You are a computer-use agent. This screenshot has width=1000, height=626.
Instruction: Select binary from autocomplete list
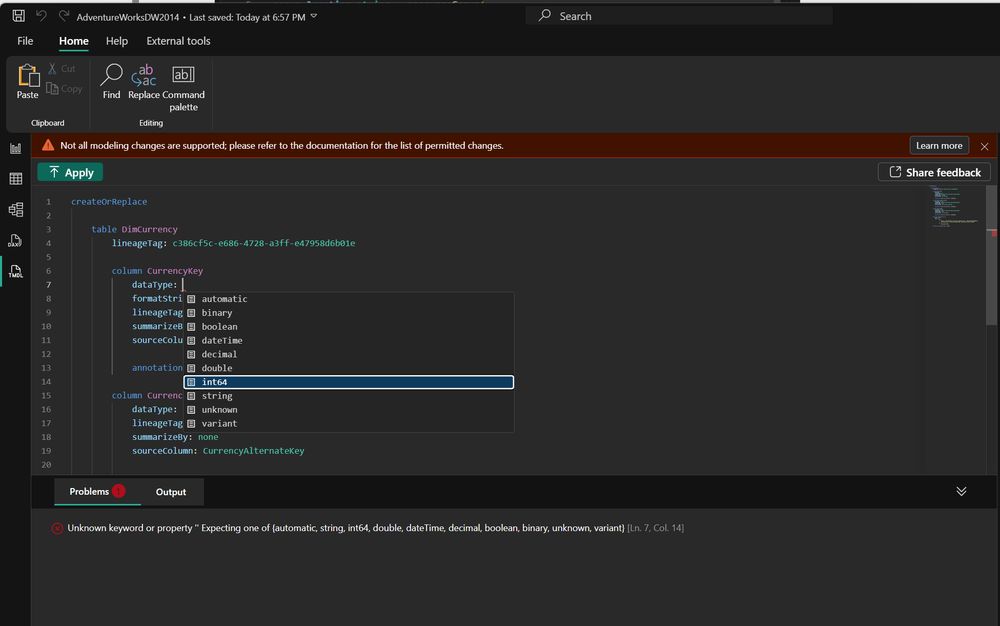point(348,313)
